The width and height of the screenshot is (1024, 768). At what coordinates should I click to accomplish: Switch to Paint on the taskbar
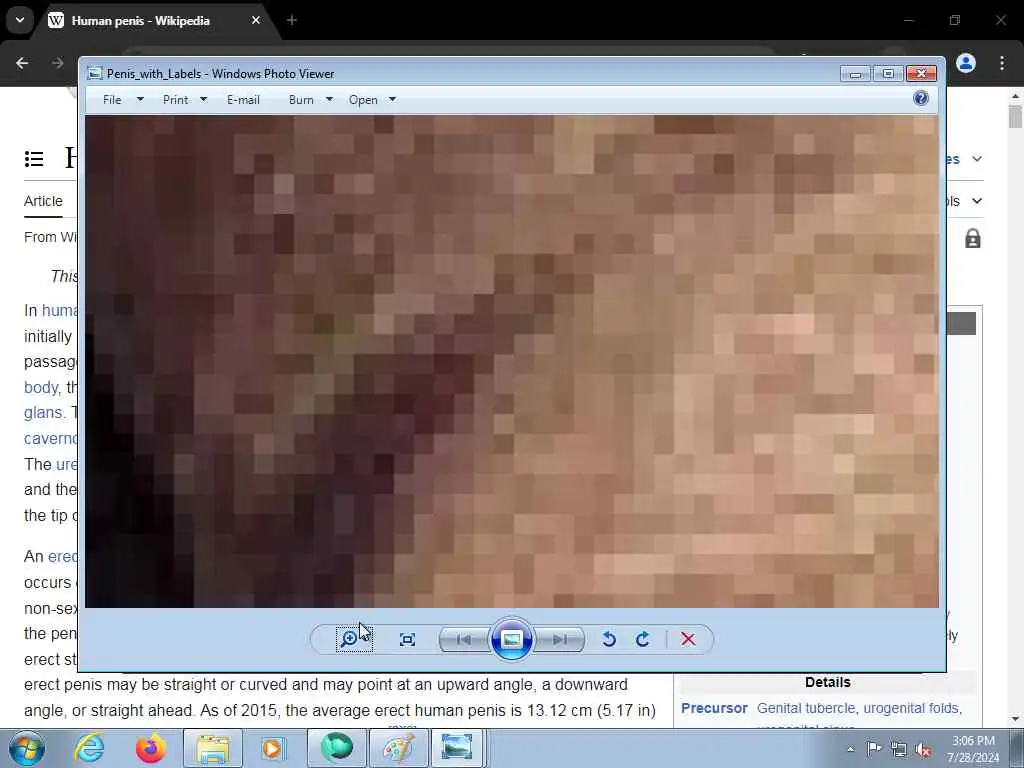398,748
